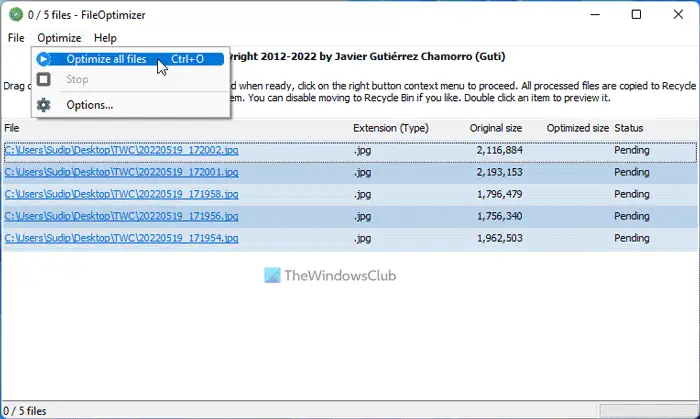Viewport: 700px width, 419px height.
Task: Choose Optimize all files
Action: pyautogui.click(x=130, y=59)
